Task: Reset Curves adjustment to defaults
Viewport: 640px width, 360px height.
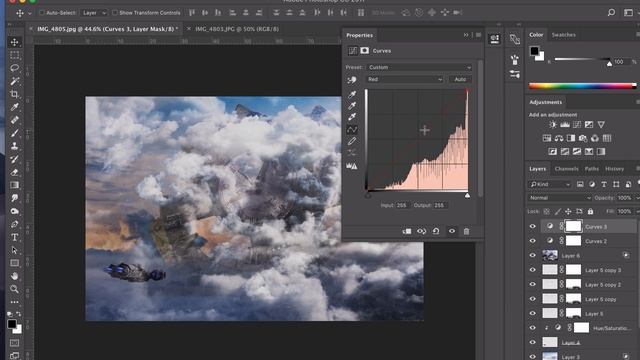Action: point(436,231)
